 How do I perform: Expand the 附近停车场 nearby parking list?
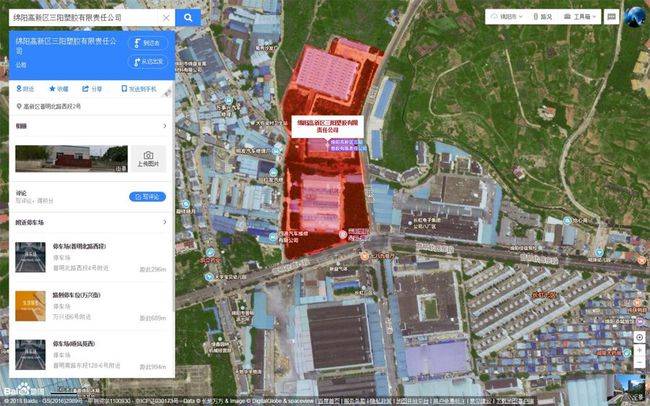[x=165, y=223]
